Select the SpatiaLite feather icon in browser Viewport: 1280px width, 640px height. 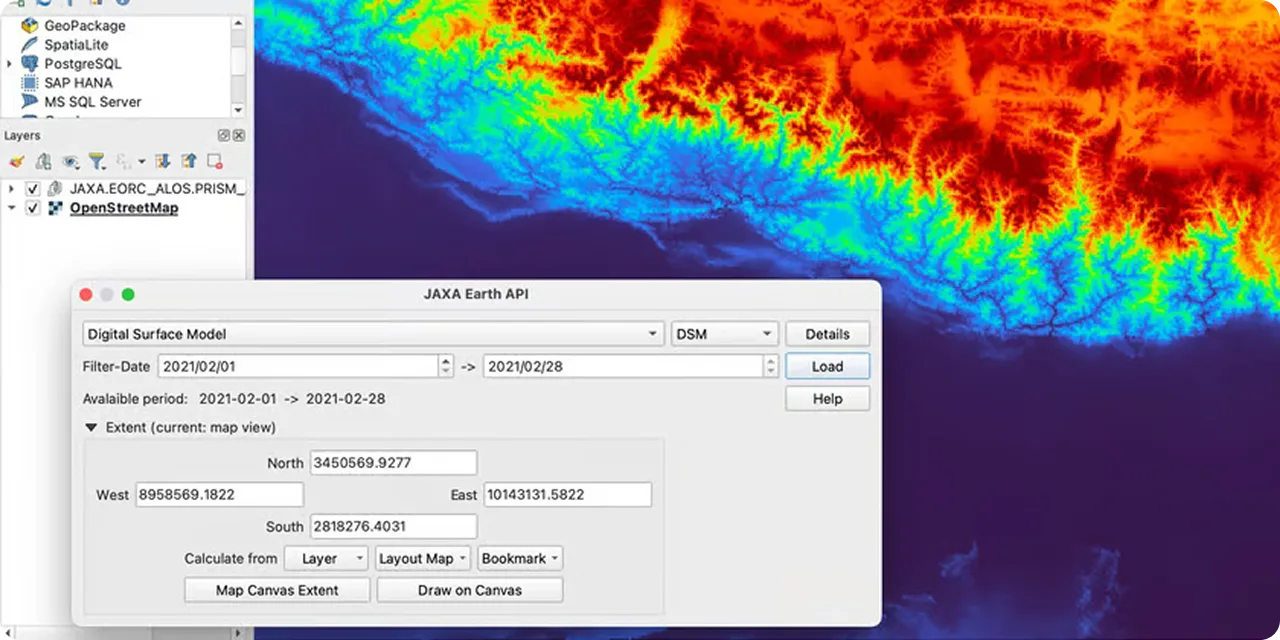coord(29,45)
